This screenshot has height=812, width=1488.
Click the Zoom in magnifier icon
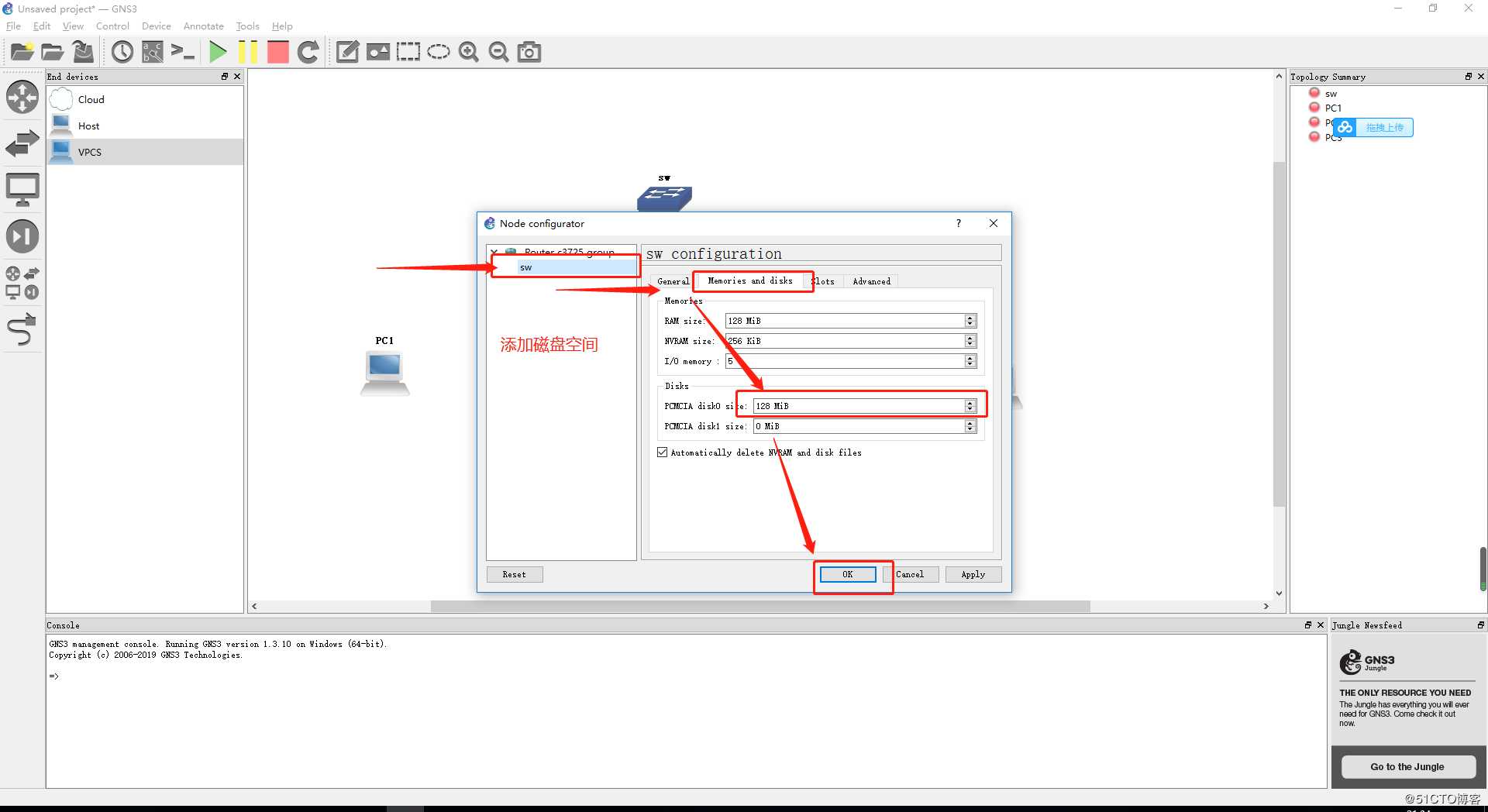468,52
